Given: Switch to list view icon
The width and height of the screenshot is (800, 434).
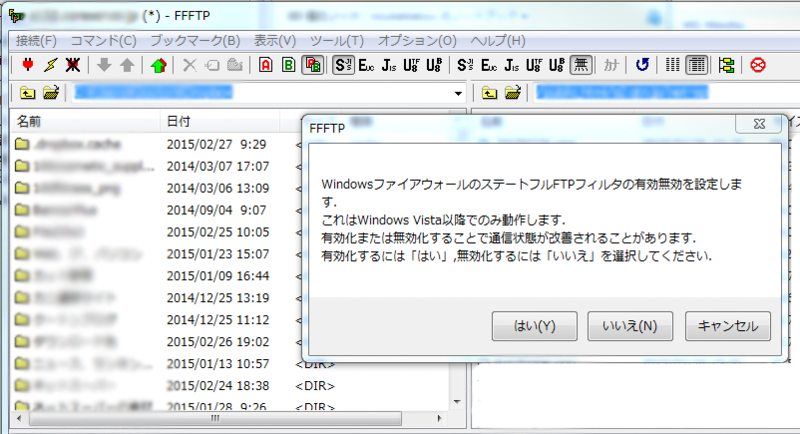Looking at the screenshot, I should [x=672, y=65].
